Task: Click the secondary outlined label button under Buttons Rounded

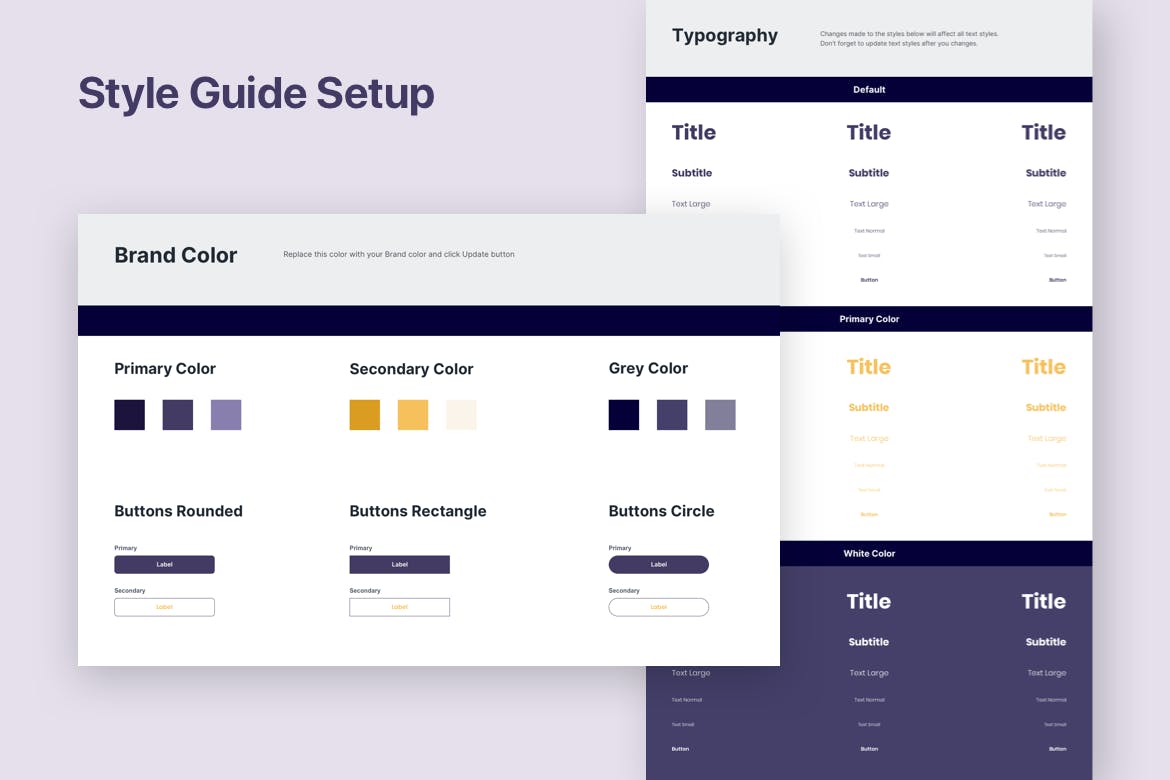Action: 164,607
